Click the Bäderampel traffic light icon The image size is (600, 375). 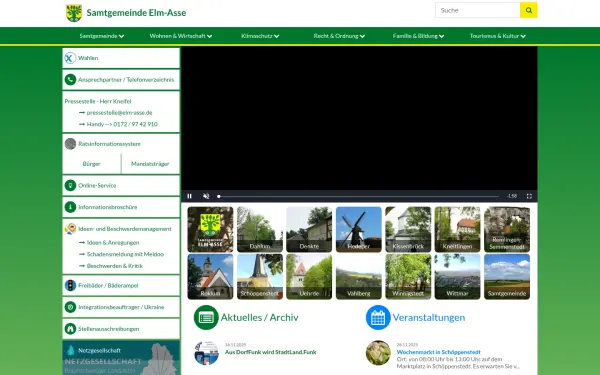pos(70,285)
